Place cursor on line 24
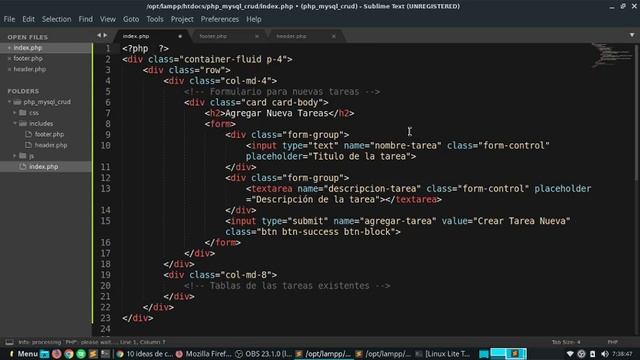The height and width of the screenshot is (360, 640). point(105,329)
